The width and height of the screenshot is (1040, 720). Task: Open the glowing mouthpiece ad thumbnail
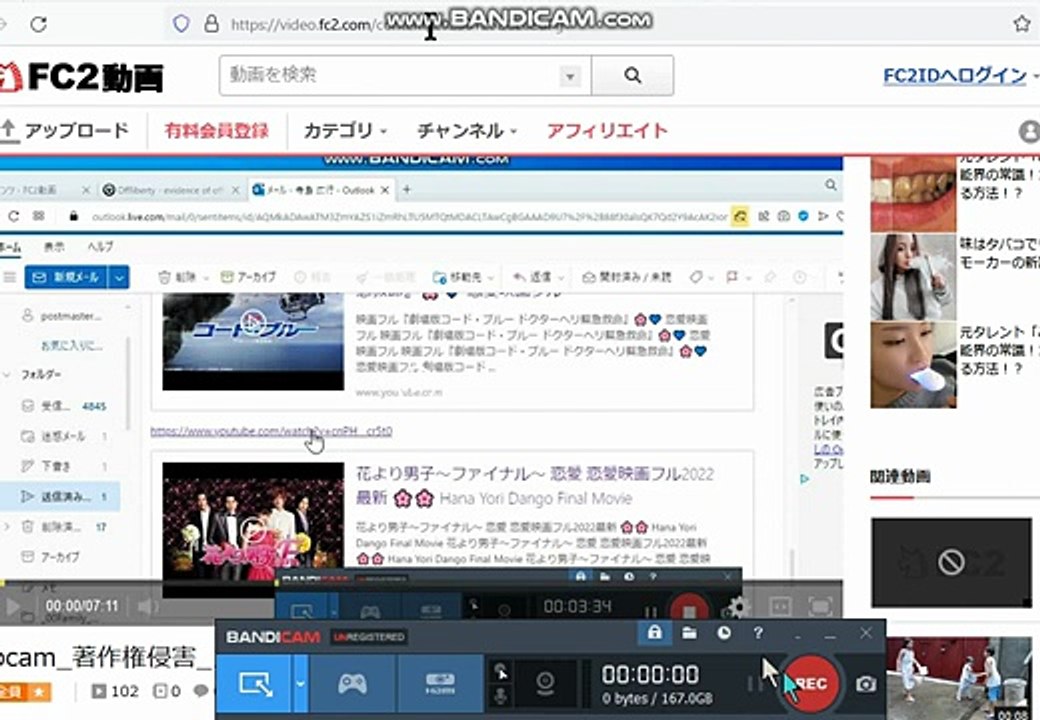tap(913, 365)
